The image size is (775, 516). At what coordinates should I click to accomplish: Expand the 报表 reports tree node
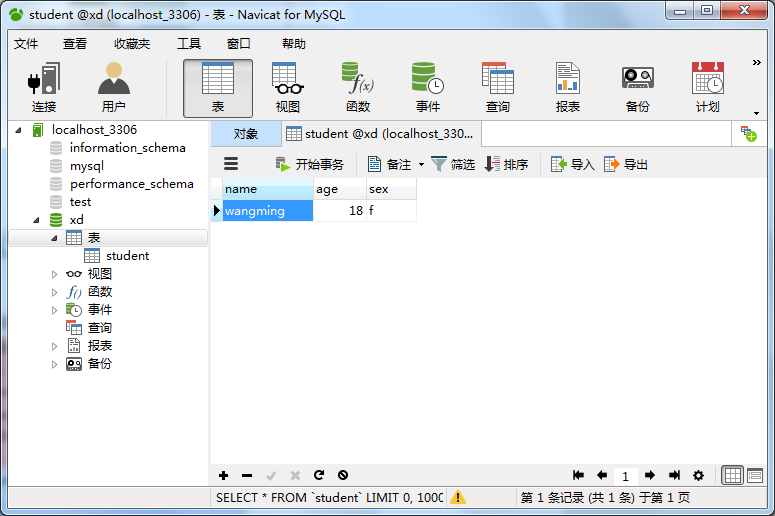(54, 346)
